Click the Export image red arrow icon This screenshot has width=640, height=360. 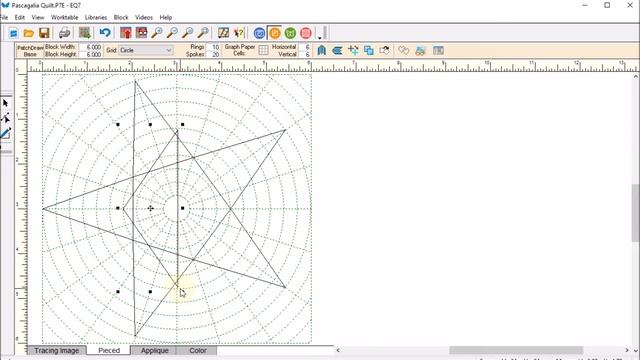pyautogui.click(x=126, y=33)
